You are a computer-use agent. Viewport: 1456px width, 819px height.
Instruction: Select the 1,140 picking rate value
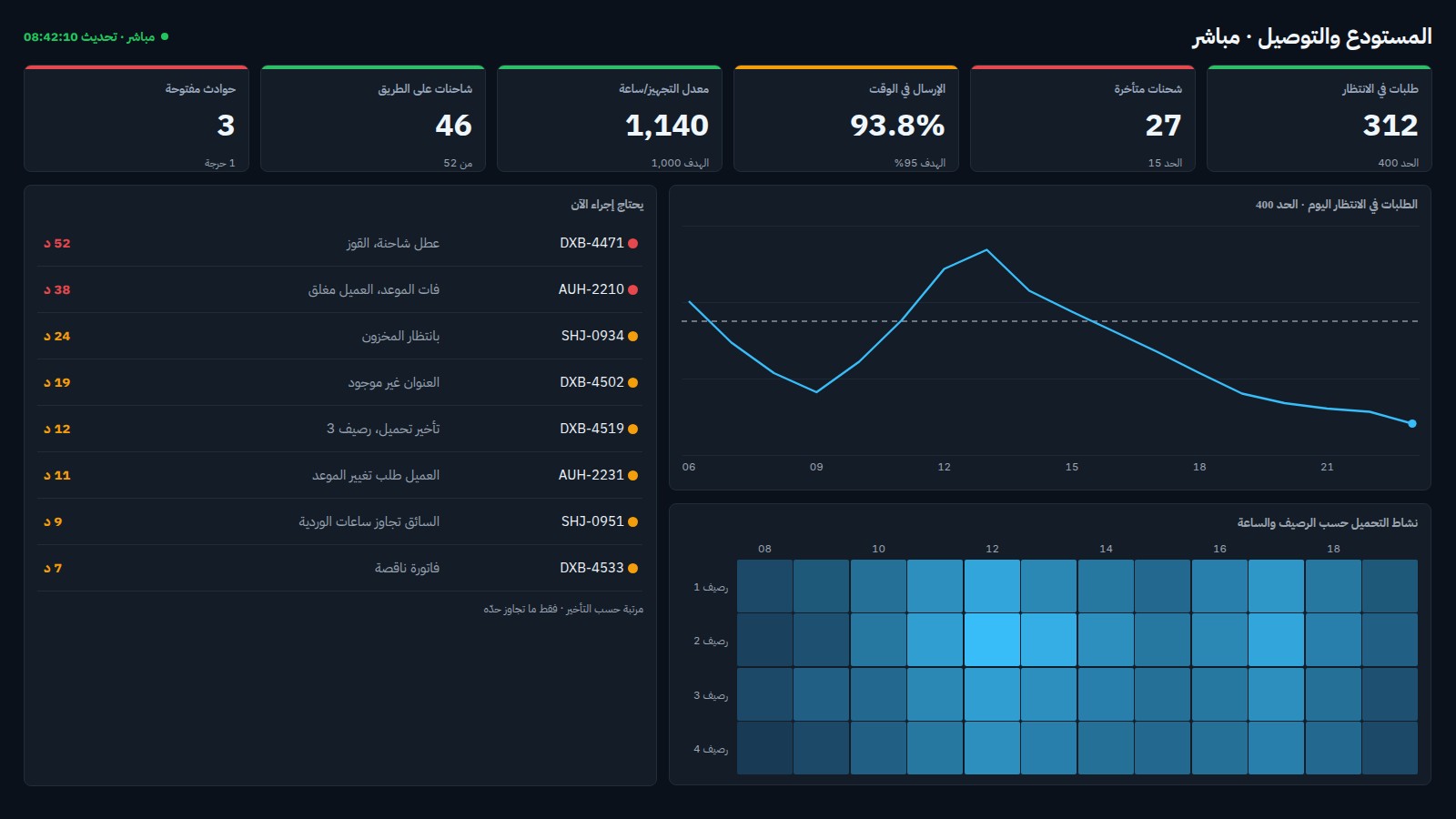pyautogui.click(x=667, y=126)
